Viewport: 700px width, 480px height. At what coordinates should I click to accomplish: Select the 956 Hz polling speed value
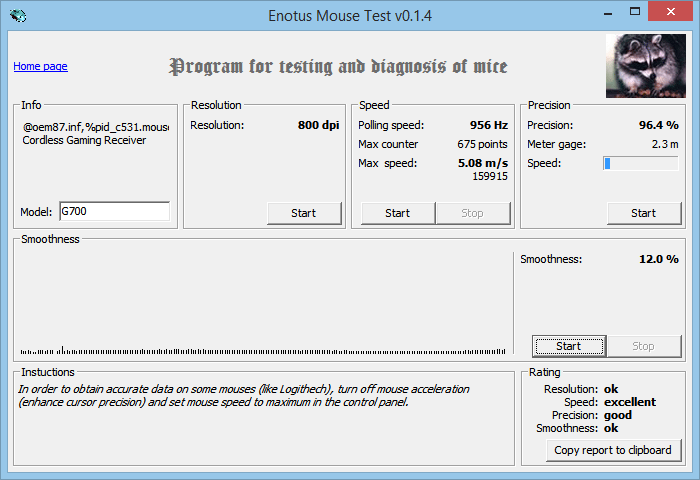(x=489, y=125)
